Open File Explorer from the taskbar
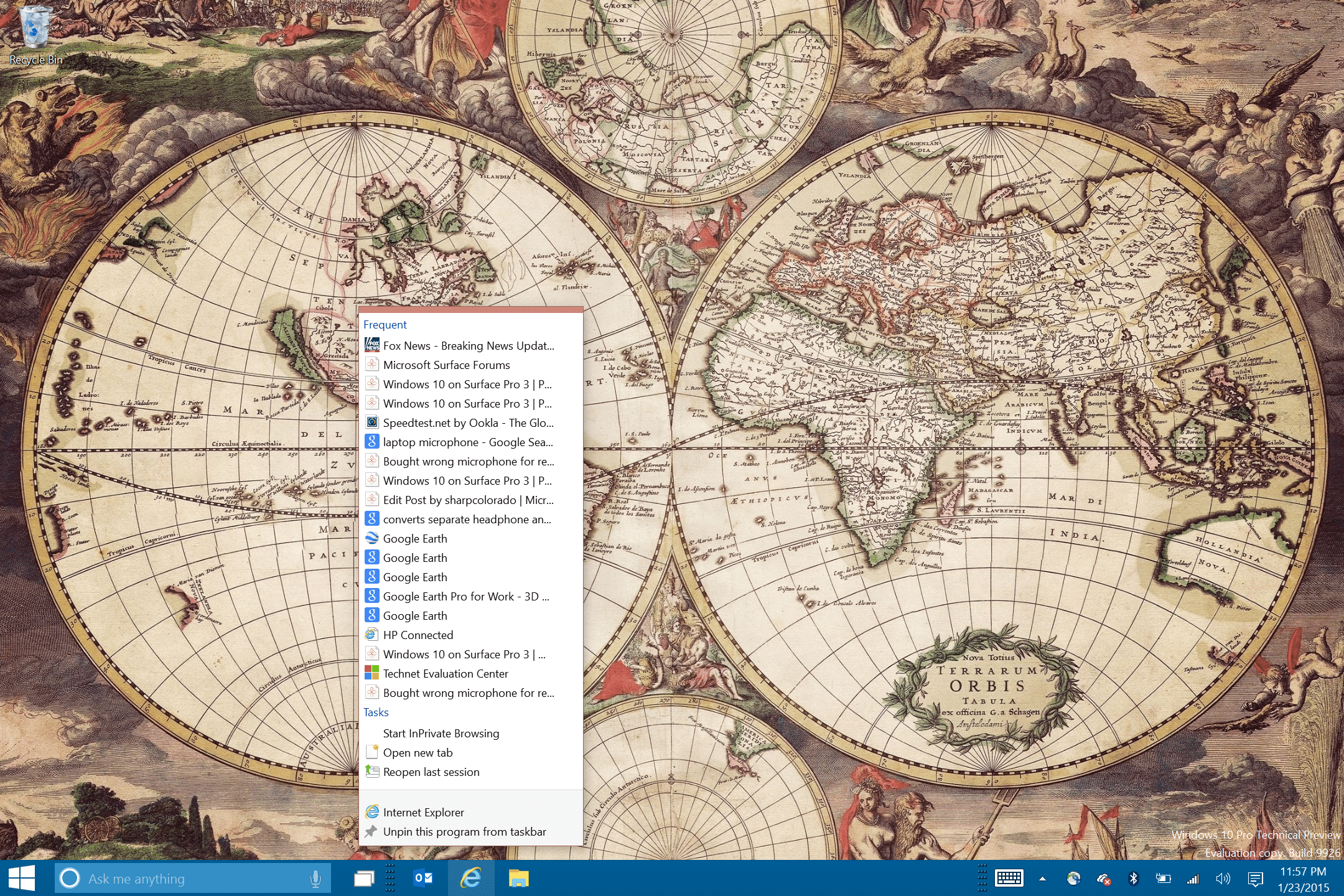The height and width of the screenshot is (896, 1344). pyautogui.click(x=518, y=879)
